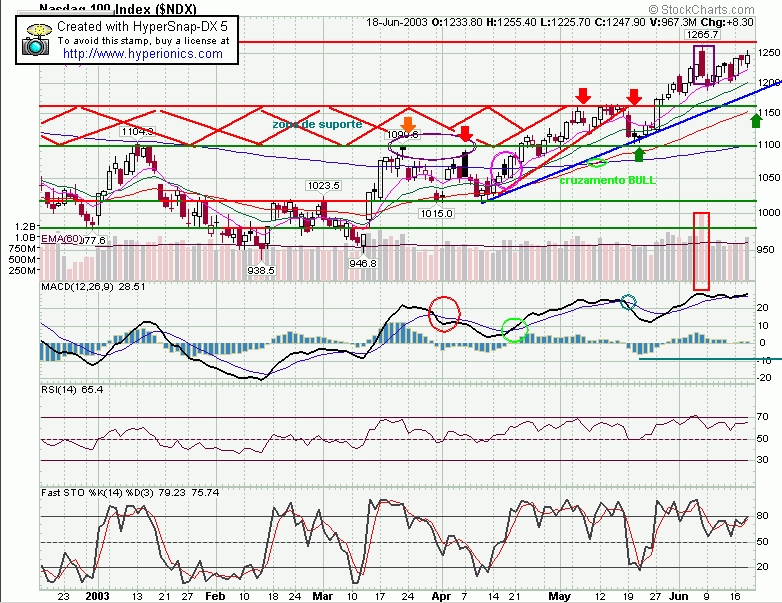This screenshot has width=782, height=603.
Task: Click the Jun month label on date axis
Action: (x=678, y=597)
